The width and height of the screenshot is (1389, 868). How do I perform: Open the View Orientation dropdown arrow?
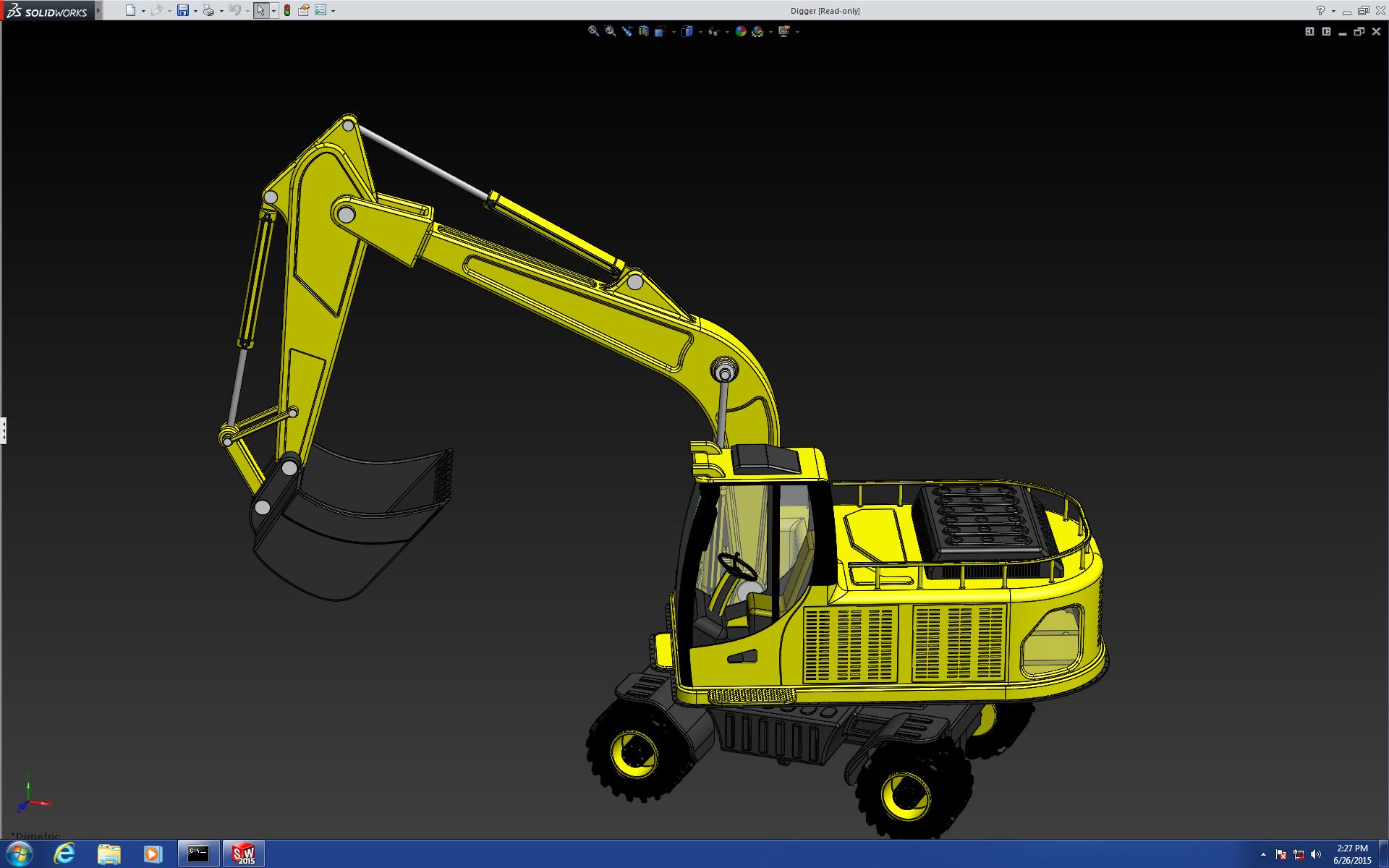(x=674, y=32)
